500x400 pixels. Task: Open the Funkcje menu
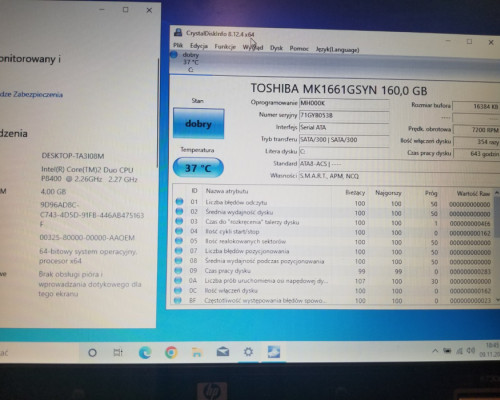[225, 46]
